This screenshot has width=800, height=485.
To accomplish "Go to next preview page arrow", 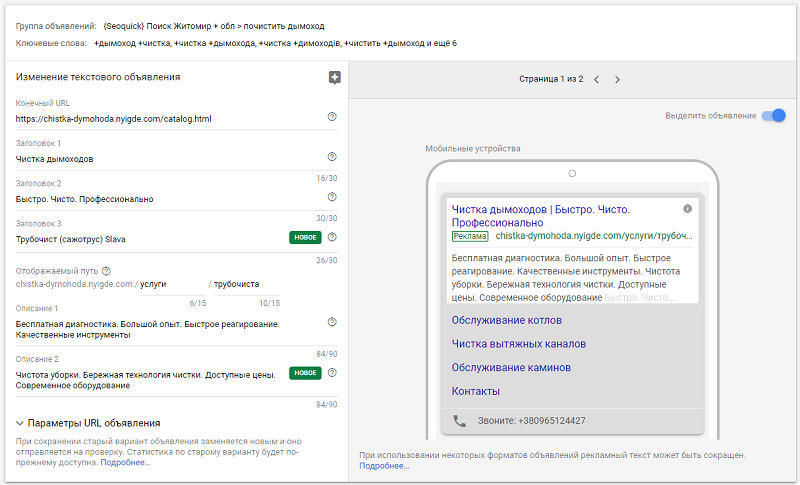I will coord(617,80).
